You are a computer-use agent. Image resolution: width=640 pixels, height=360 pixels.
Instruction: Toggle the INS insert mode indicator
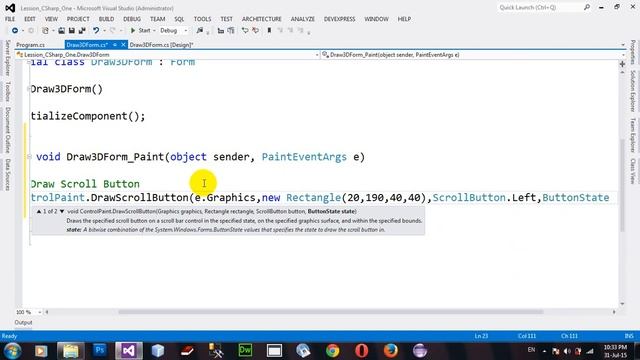click(629, 336)
